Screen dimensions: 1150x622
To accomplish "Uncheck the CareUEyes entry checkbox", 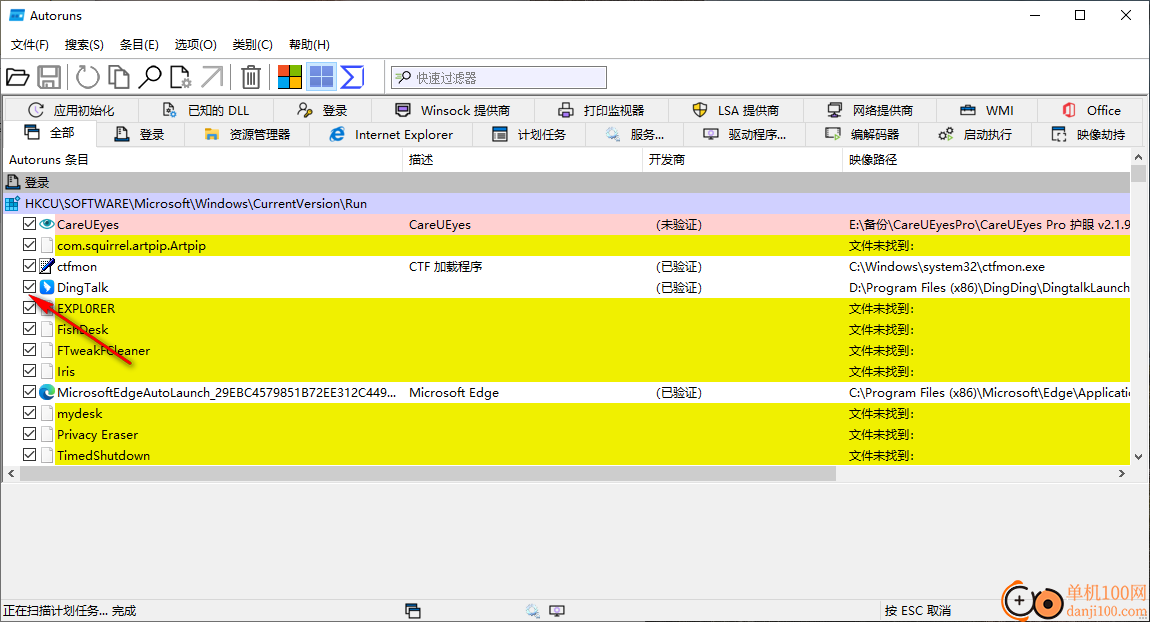I will tap(29, 224).
